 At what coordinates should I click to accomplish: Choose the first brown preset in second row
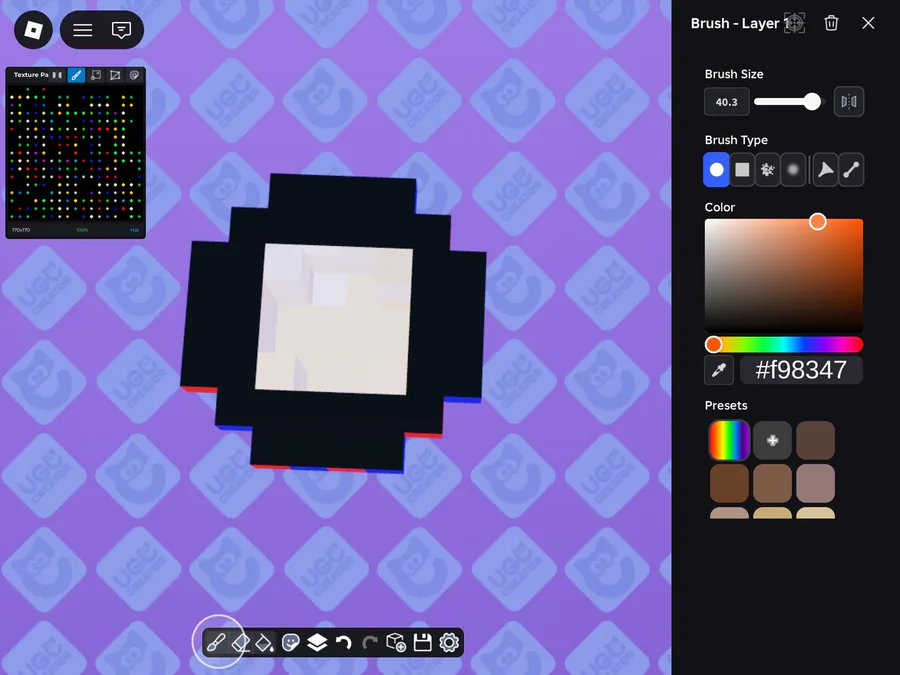[x=729, y=483]
